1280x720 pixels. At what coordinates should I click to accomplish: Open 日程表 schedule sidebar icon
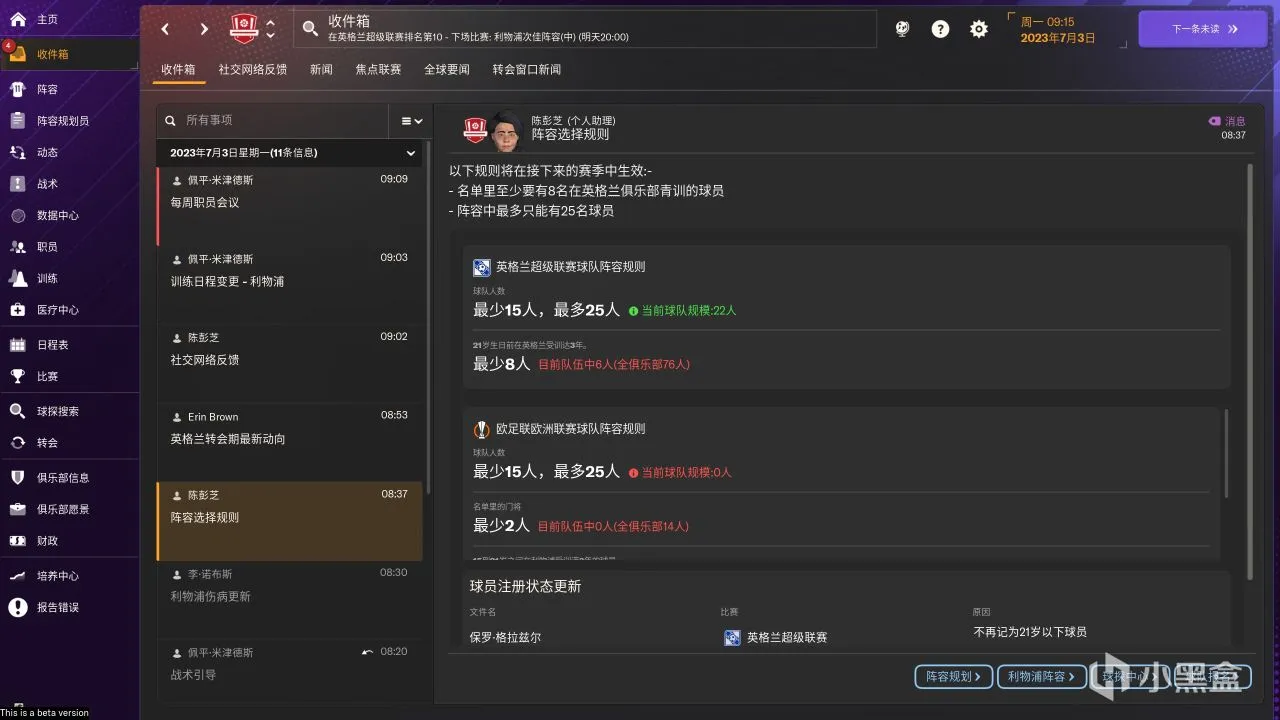[x=18, y=344]
